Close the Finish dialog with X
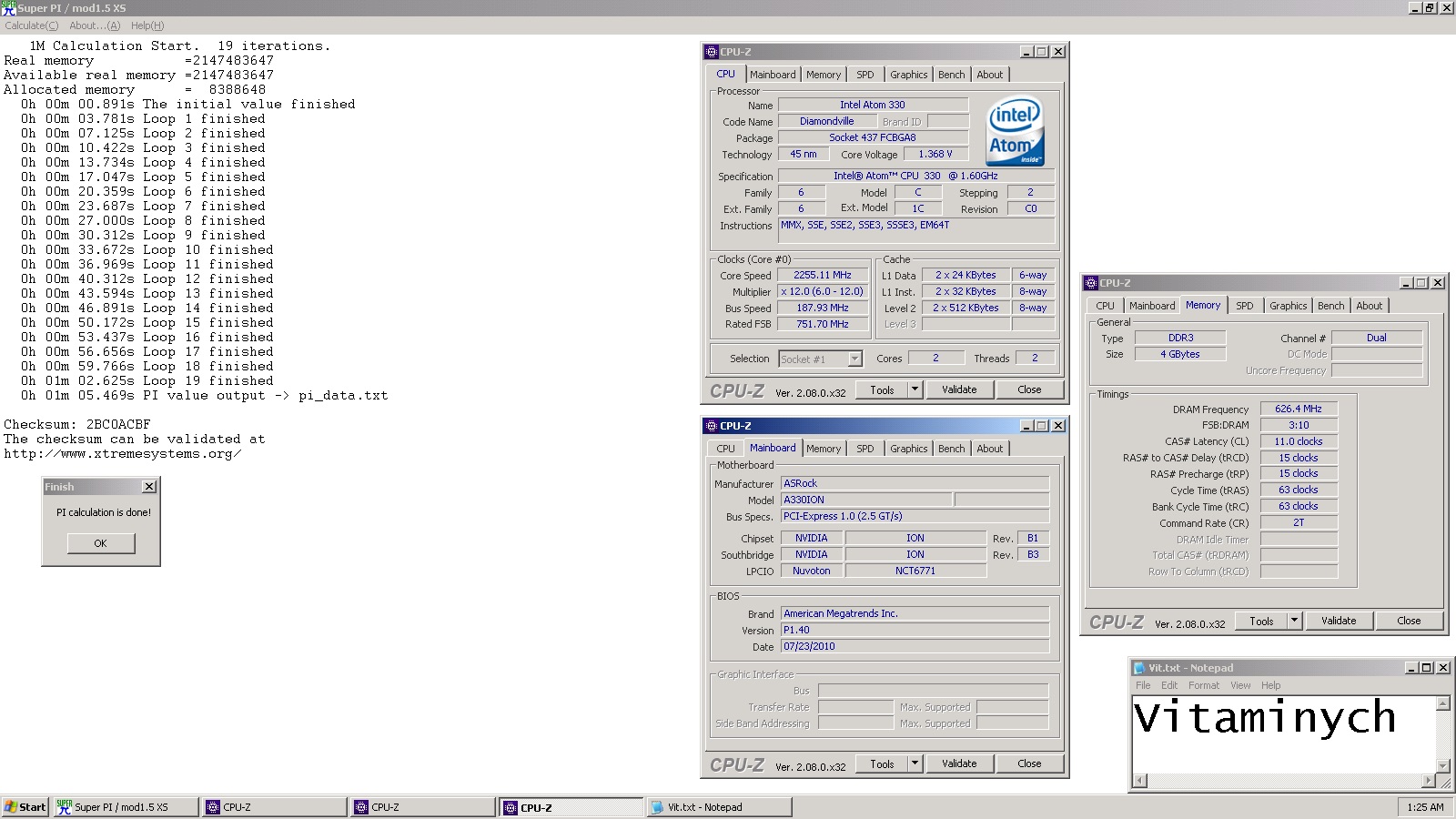The width and height of the screenshot is (1456, 819). tap(149, 487)
